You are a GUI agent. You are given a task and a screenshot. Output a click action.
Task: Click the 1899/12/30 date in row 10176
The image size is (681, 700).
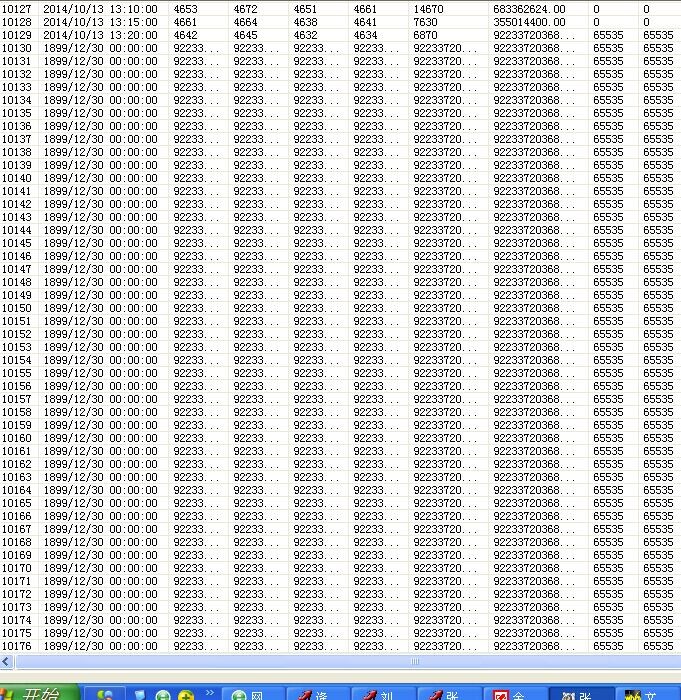tap(100, 646)
